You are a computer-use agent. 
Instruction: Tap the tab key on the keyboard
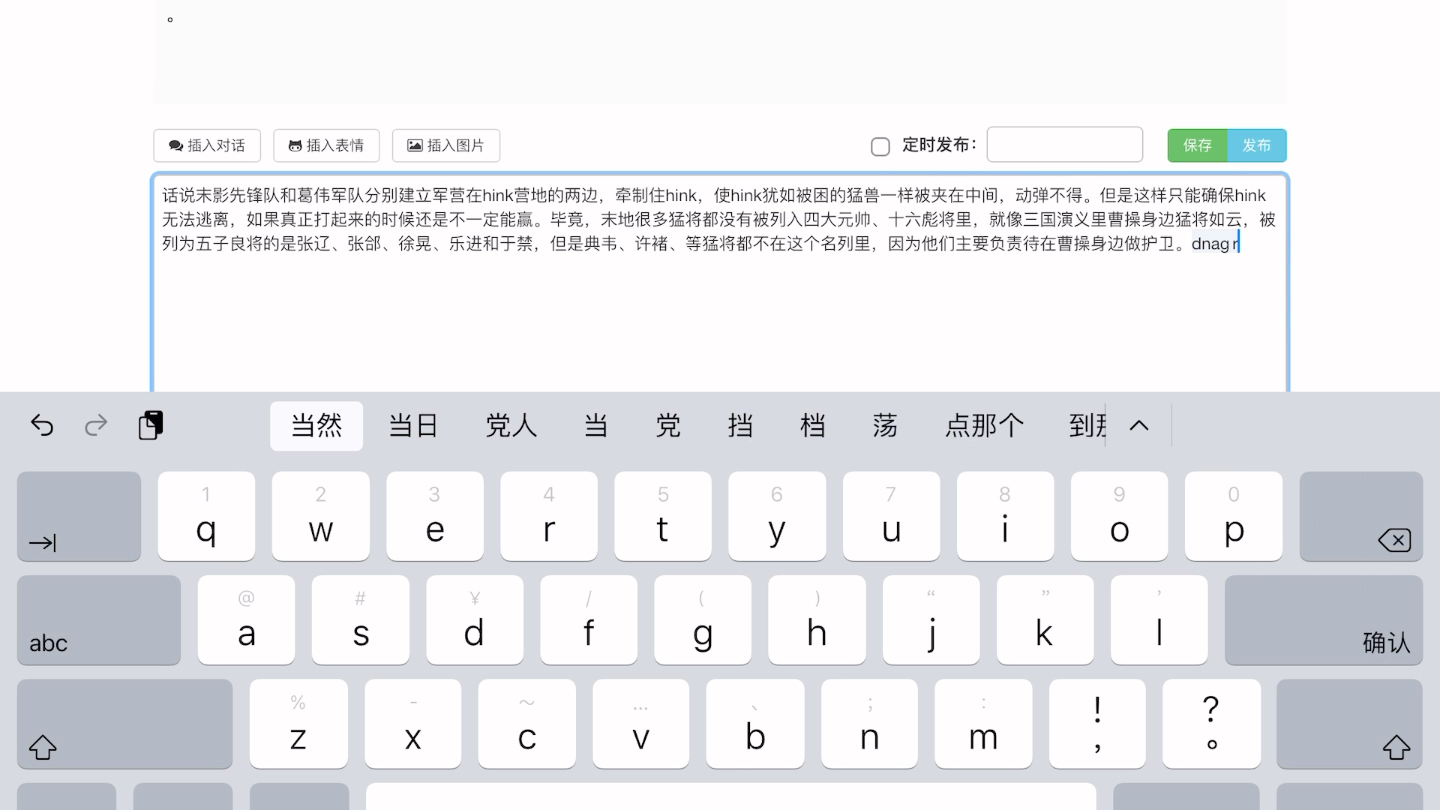click(x=79, y=516)
